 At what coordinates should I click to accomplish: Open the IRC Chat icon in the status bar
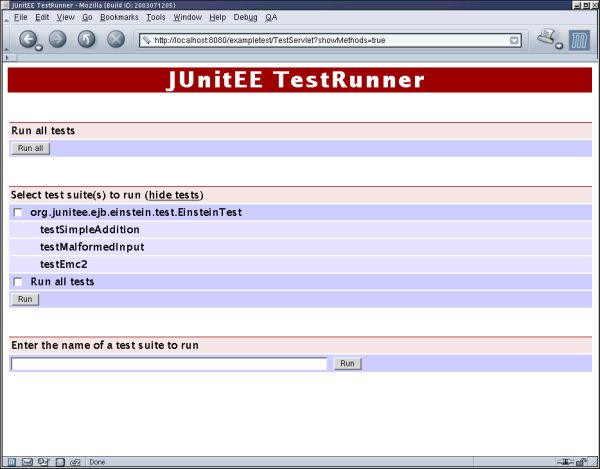[75, 462]
